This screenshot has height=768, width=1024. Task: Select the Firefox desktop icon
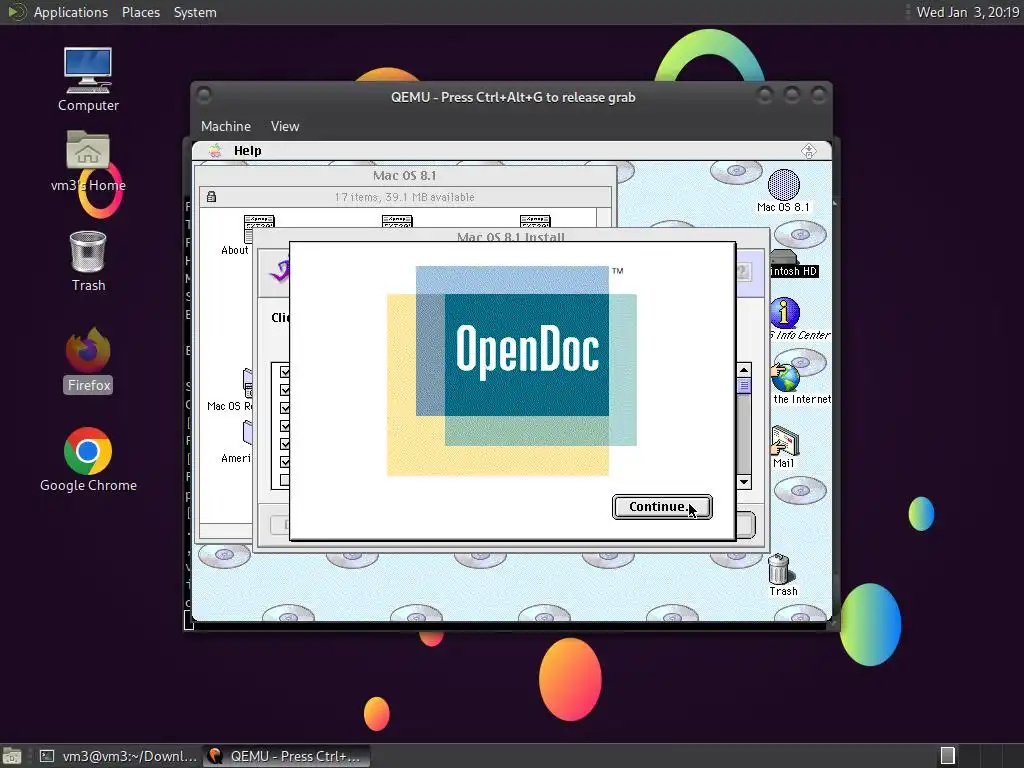tap(88, 351)
